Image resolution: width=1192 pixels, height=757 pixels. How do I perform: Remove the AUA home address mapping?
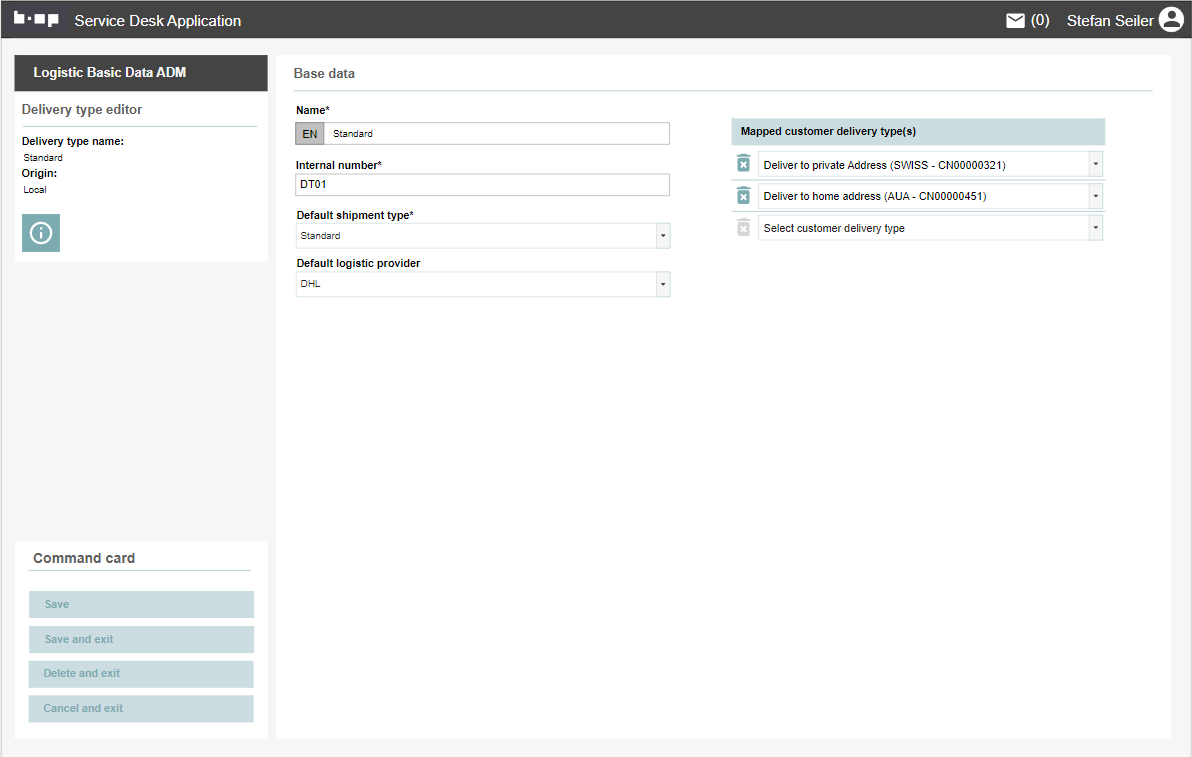743,196
